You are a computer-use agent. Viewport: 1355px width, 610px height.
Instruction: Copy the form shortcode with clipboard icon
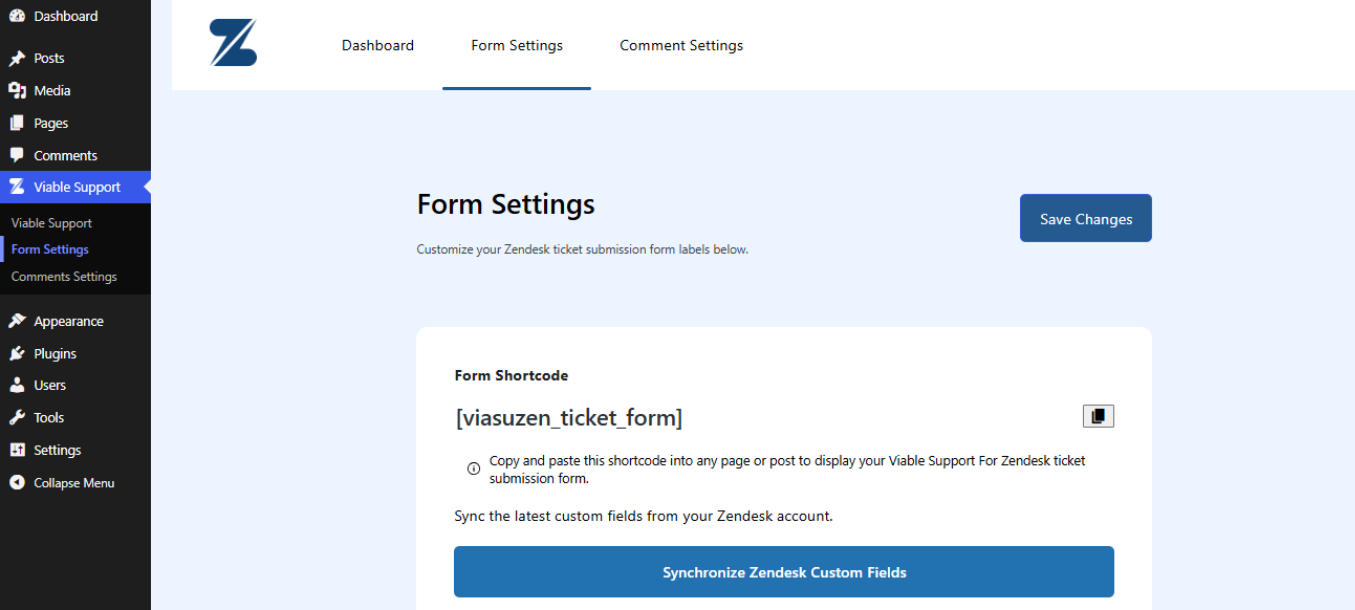tap(1098, 416)
